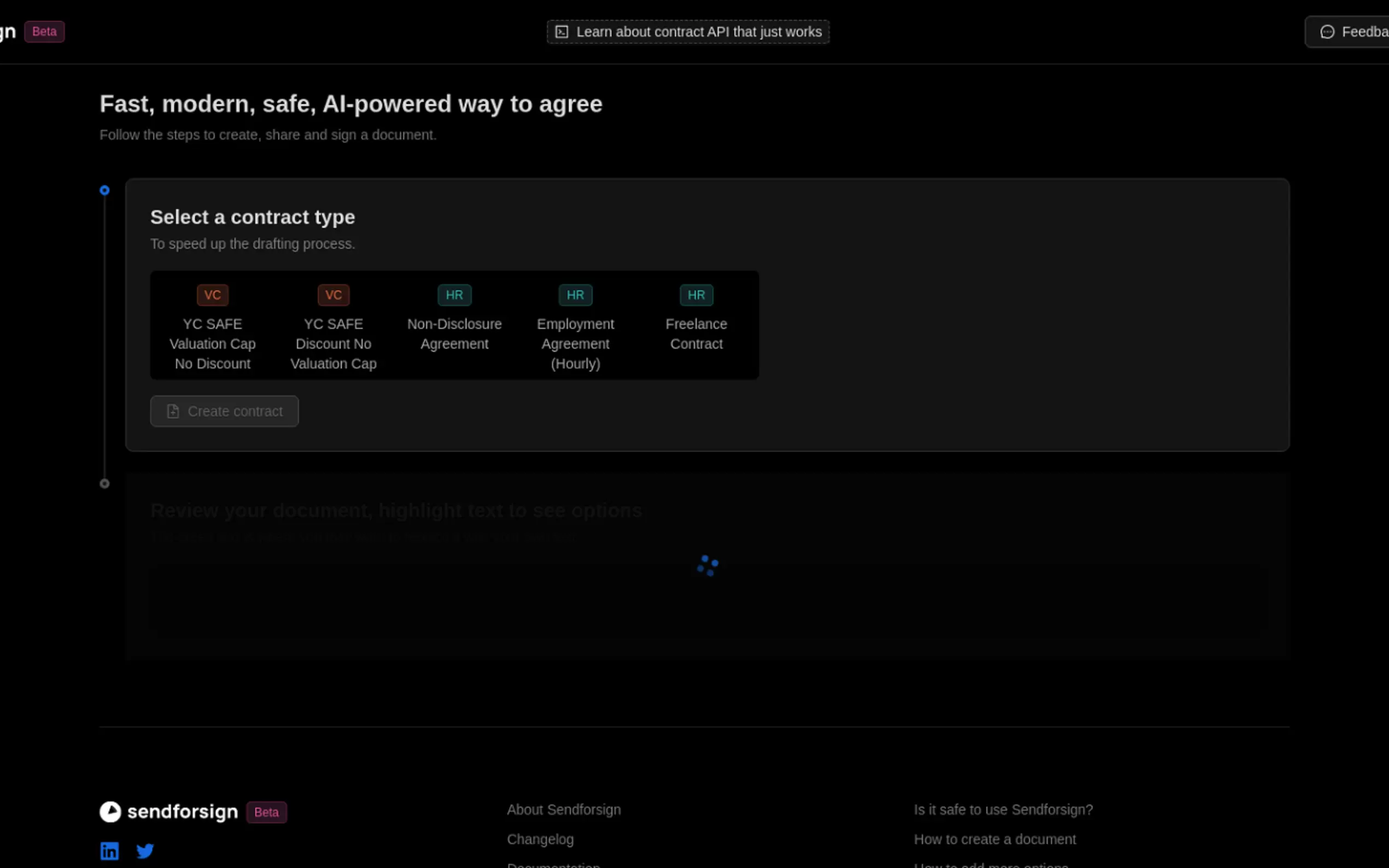Click the sendforsign footer logo icon
Viewport: 1389px width, 868px height.
tap(110, 812)
